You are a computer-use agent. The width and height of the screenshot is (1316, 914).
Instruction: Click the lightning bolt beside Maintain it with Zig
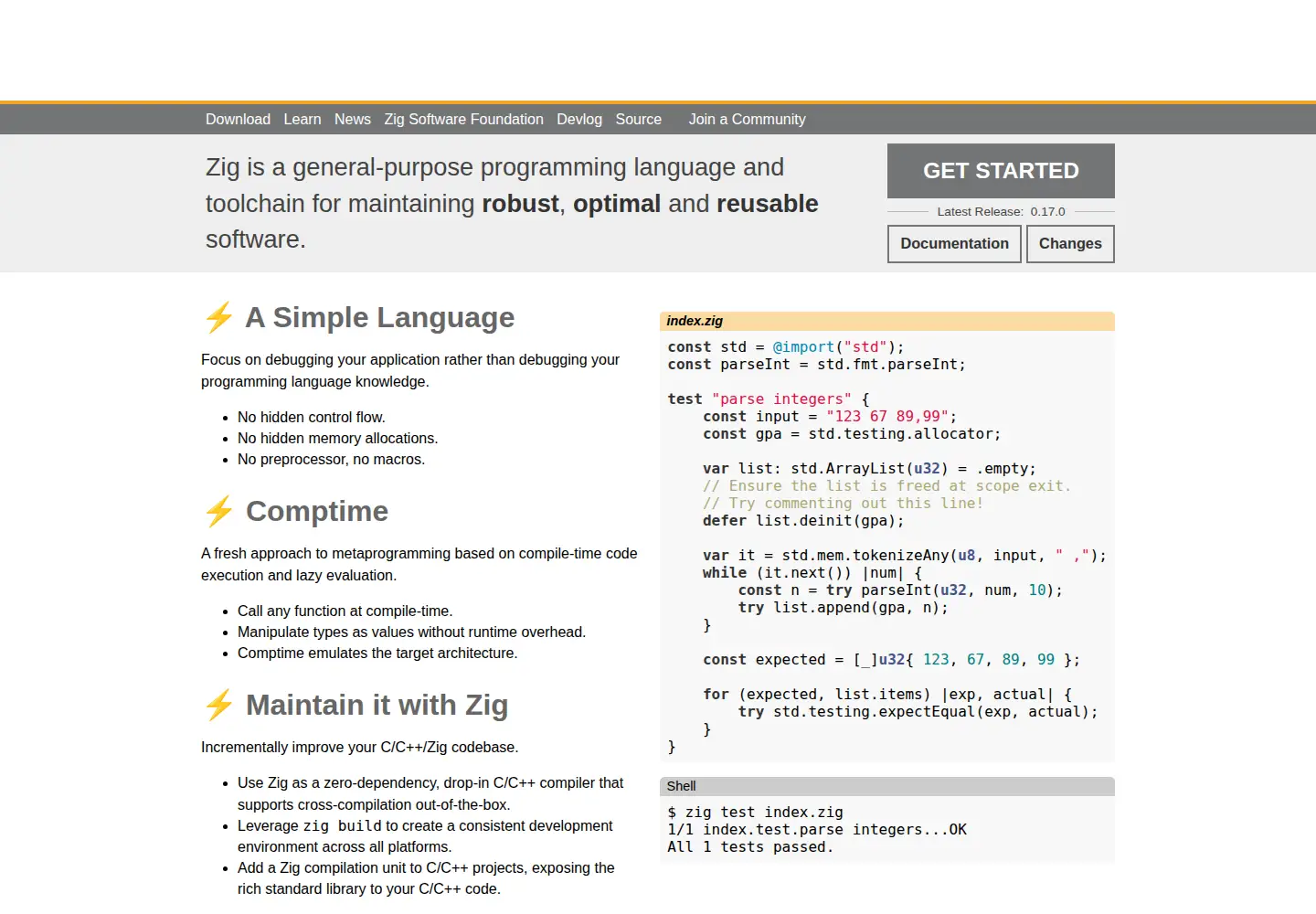219,705
